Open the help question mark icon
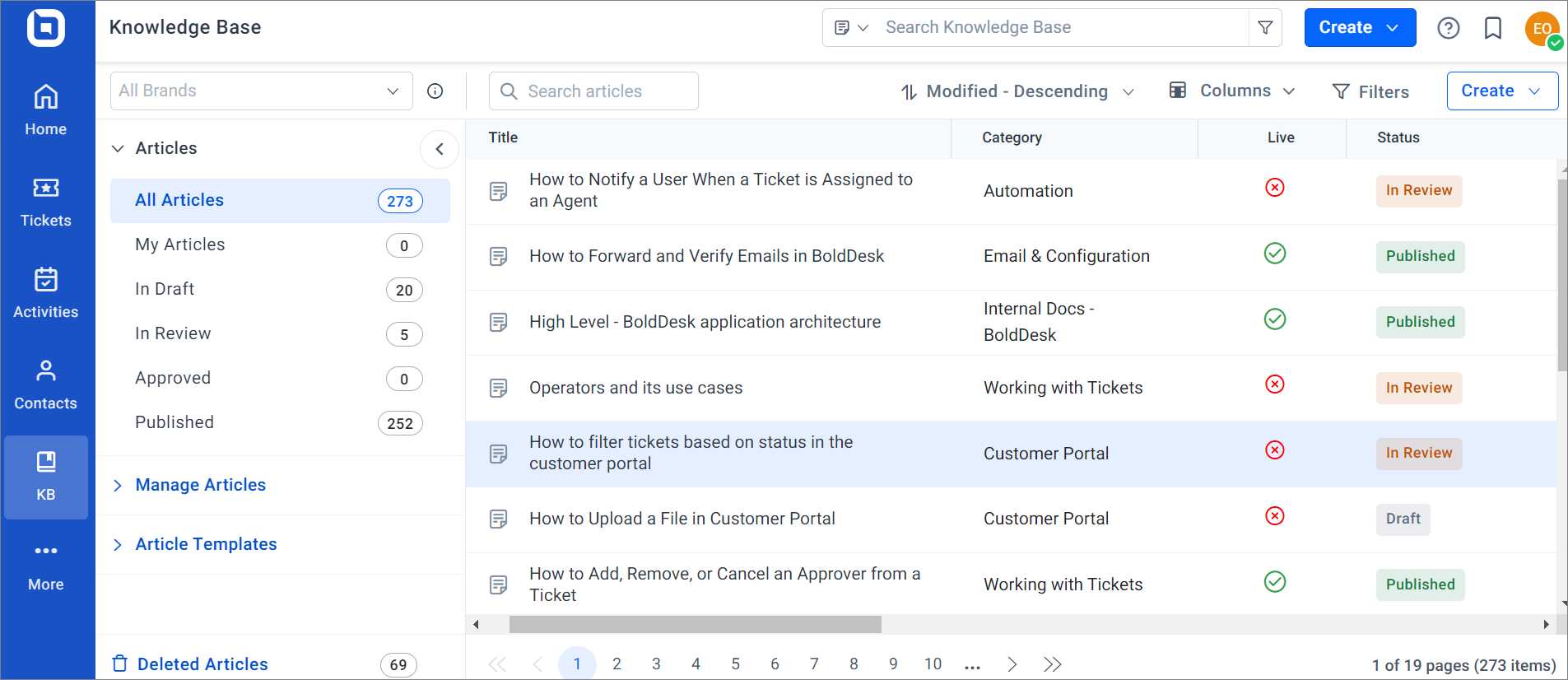This screenshot has width=1568, height=680. click(1448, 28)
